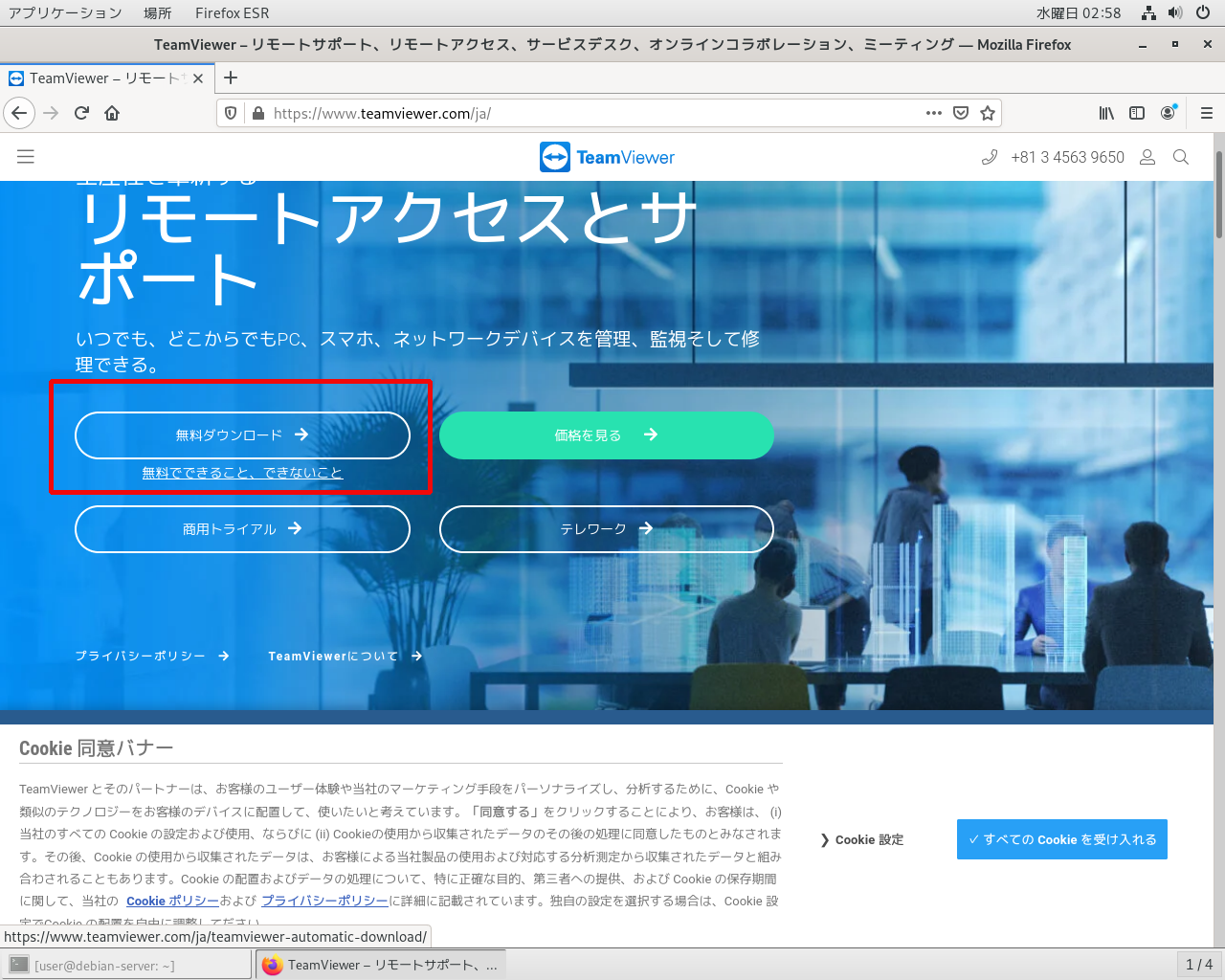Click the green 価格を見る button
Screen dimensions: 1225x980
(x=606, y=435)
